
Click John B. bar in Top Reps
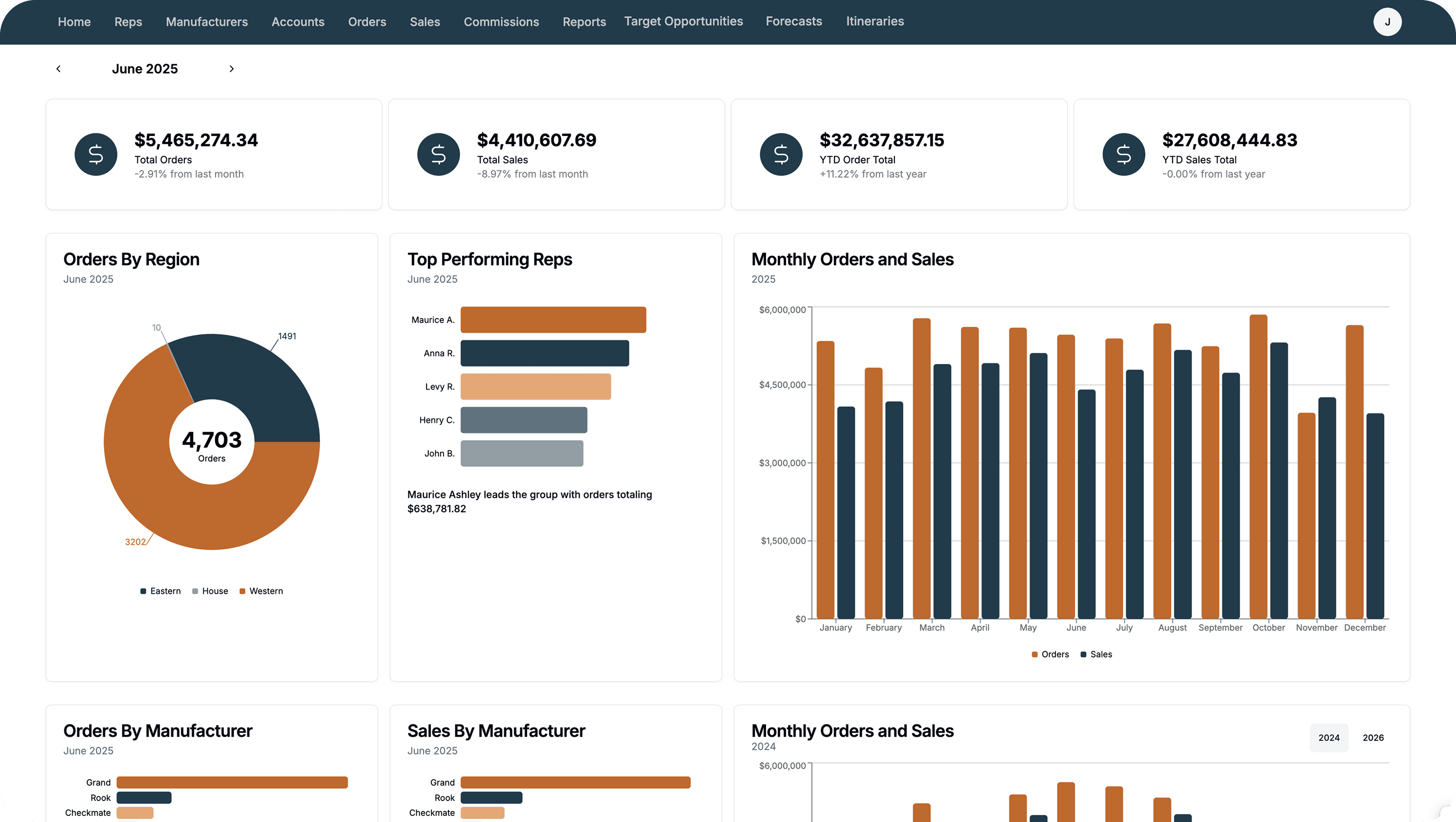[522, 453]
